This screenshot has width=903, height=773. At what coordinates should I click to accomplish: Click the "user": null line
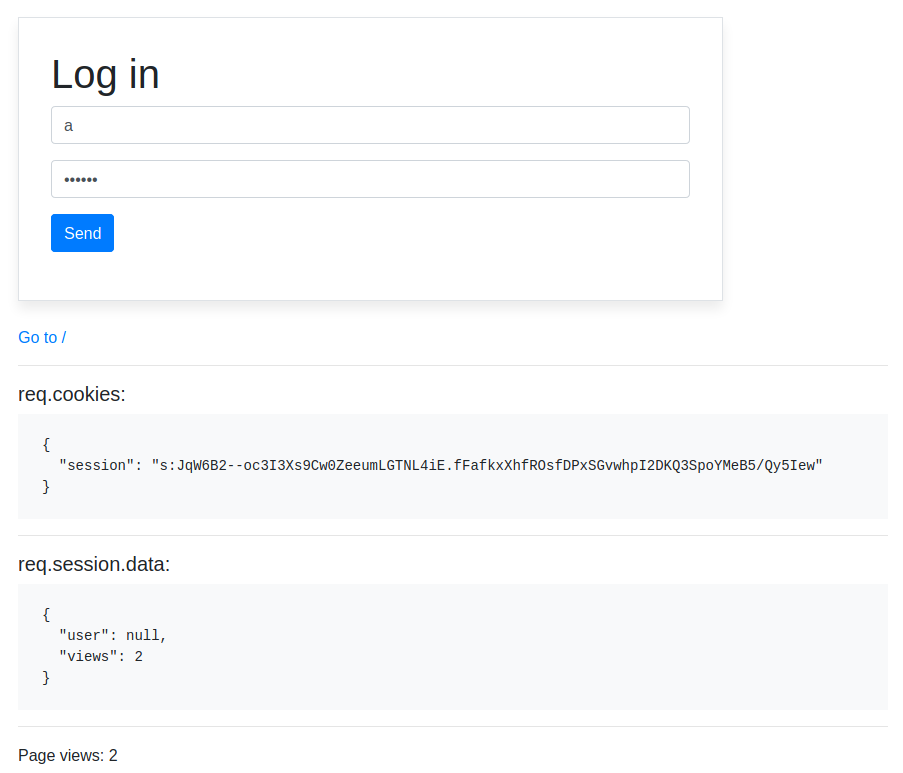tap(113, 635)
